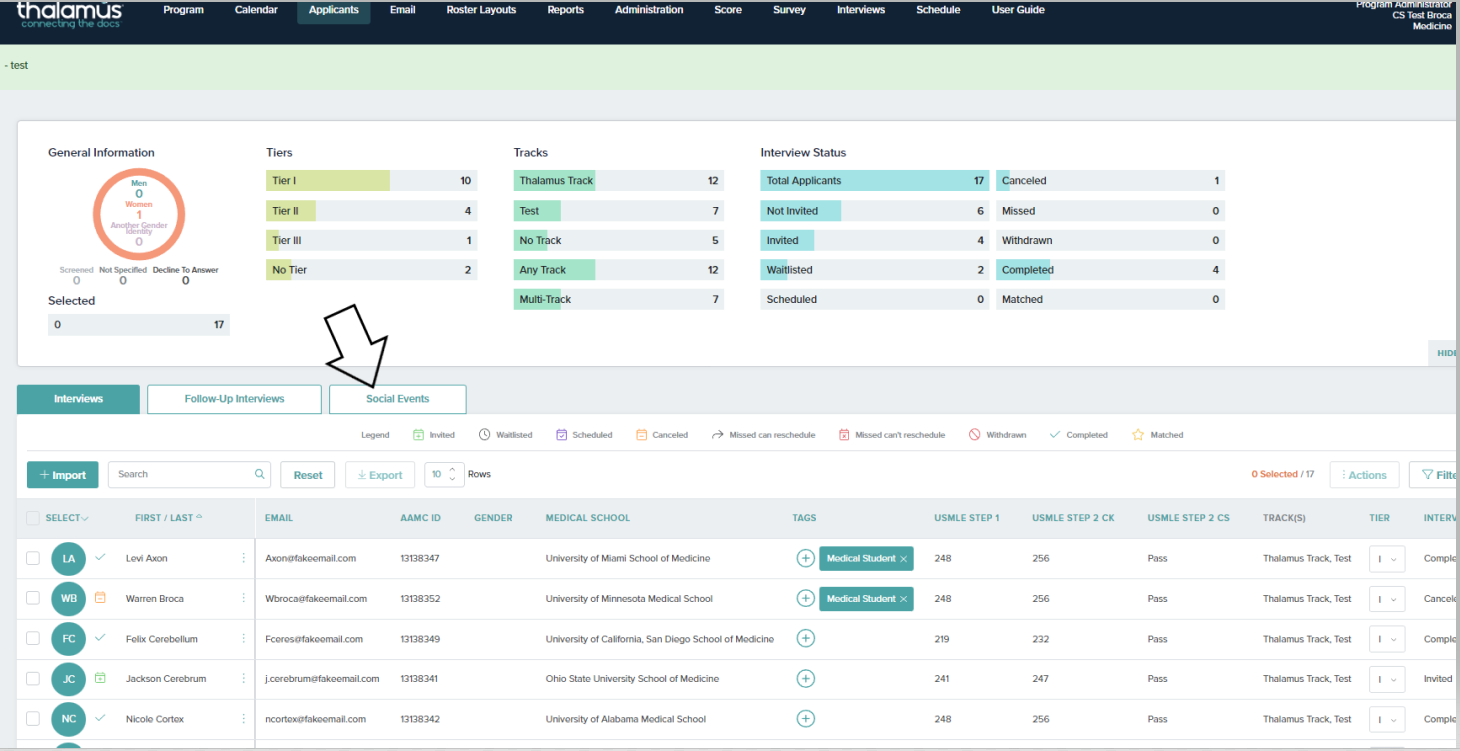Add a tag for Felix Cerebellum
1460x751 pixels.
805,638
